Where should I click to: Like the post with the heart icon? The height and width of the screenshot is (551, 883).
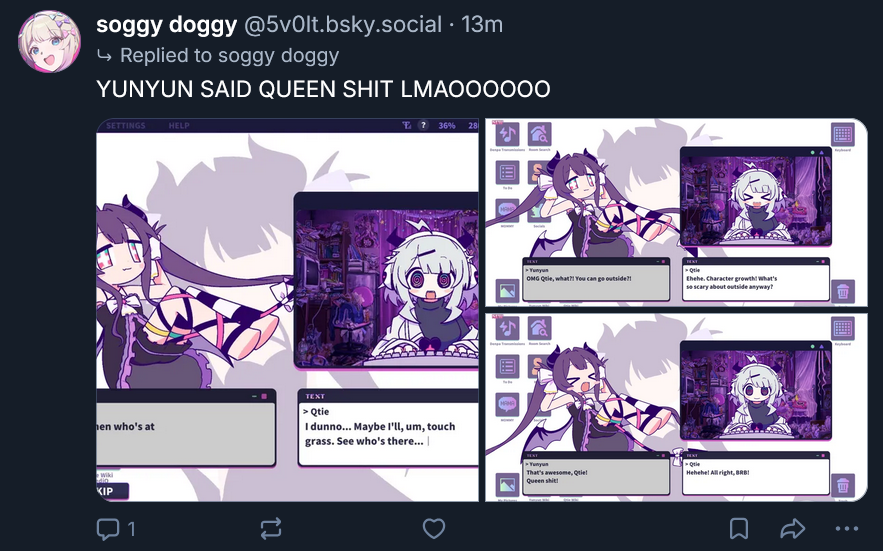[x=434, y=528]
